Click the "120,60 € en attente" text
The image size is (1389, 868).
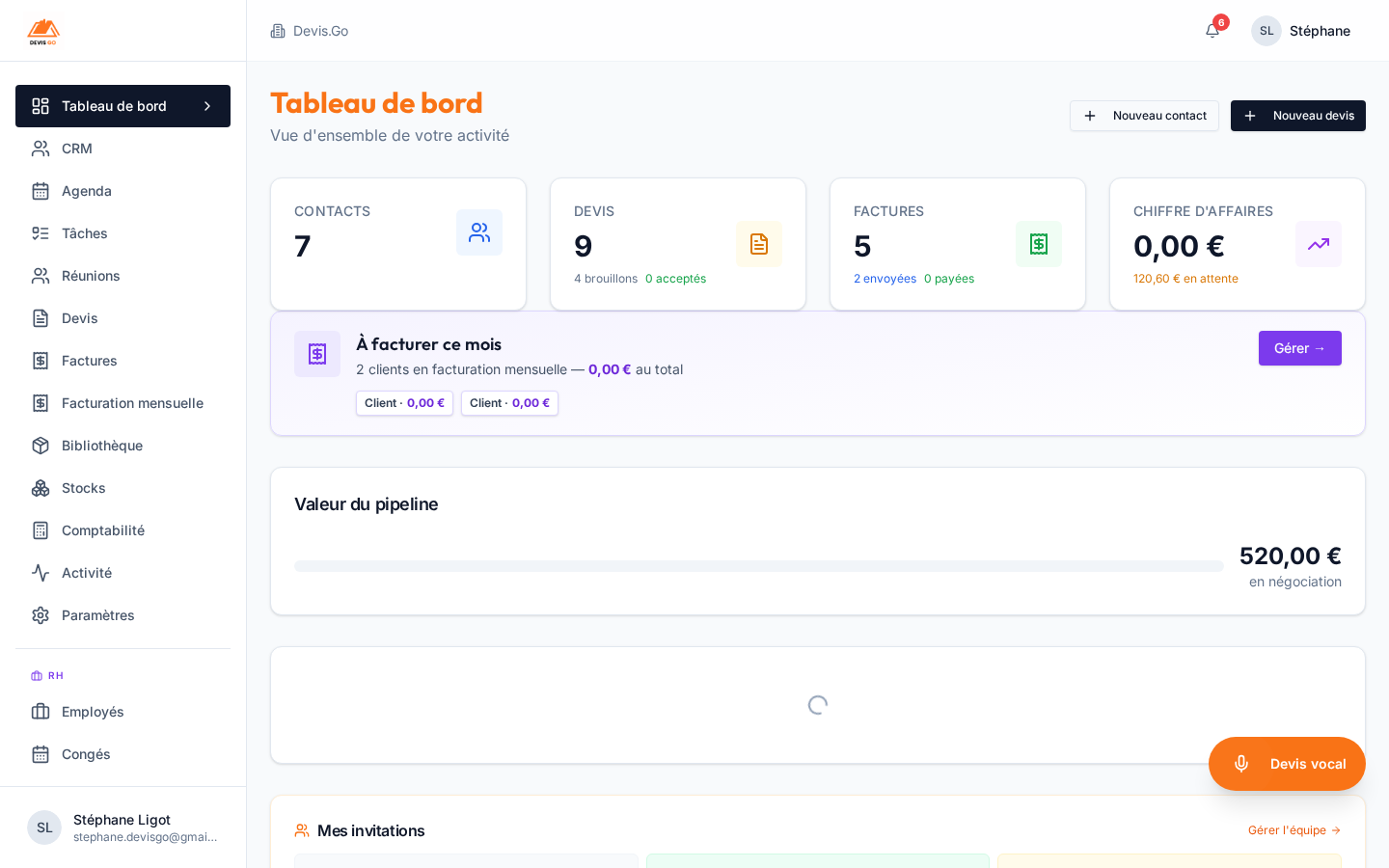(x=1185, y=279)
